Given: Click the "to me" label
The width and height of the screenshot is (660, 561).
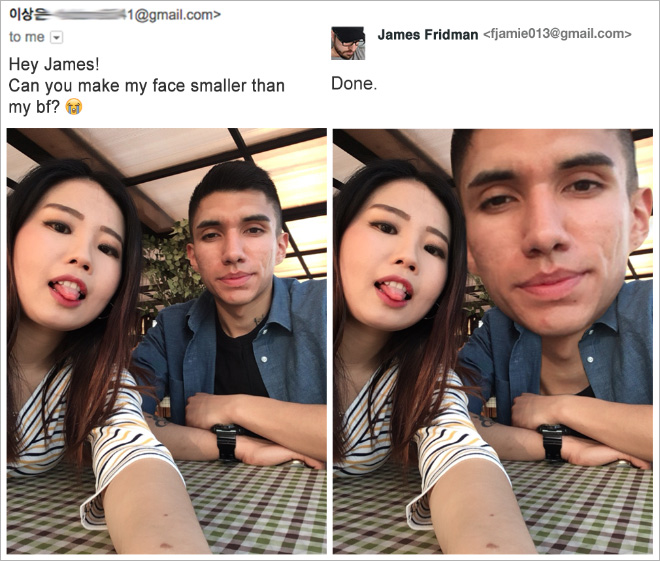Looking at the screenshot, I should pos(27,37).
